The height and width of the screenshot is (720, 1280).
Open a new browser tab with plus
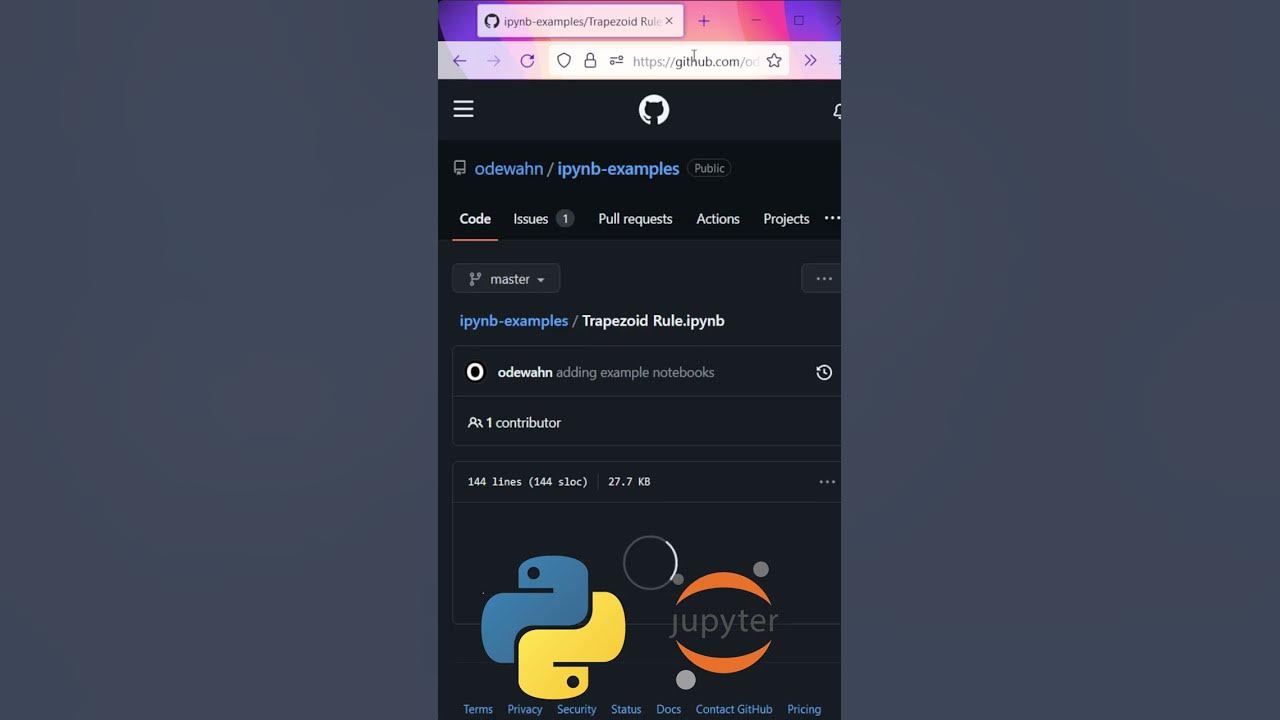tap(704, 21)
